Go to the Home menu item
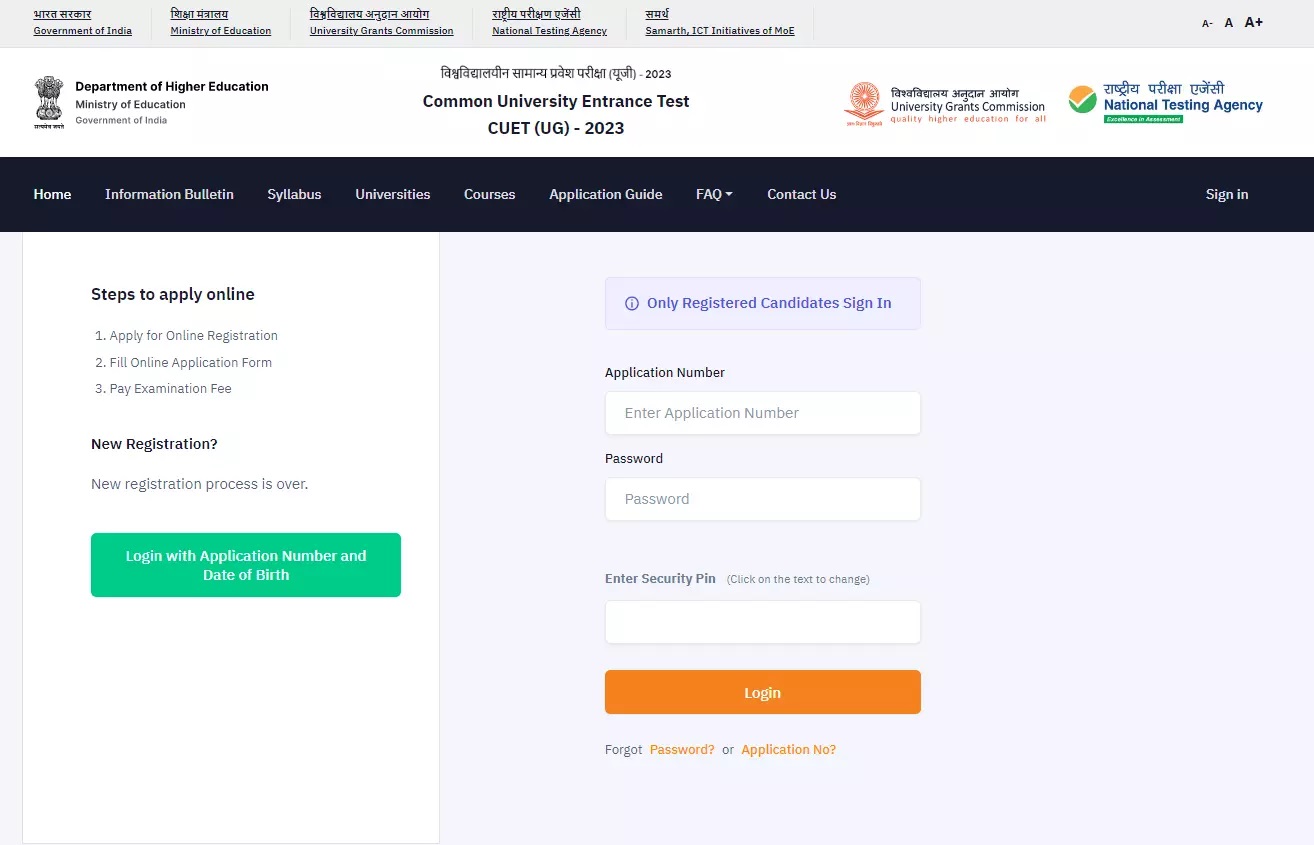 [52, 194]
